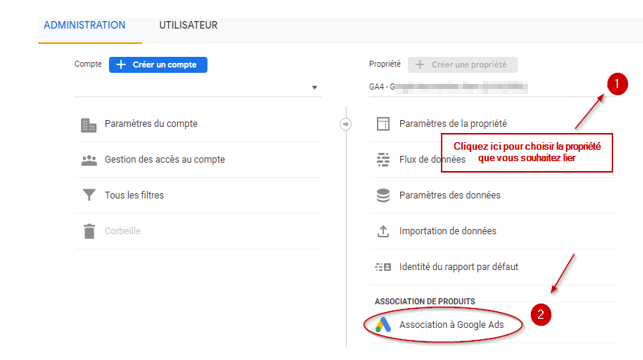Click the people icon for account access

89,160
